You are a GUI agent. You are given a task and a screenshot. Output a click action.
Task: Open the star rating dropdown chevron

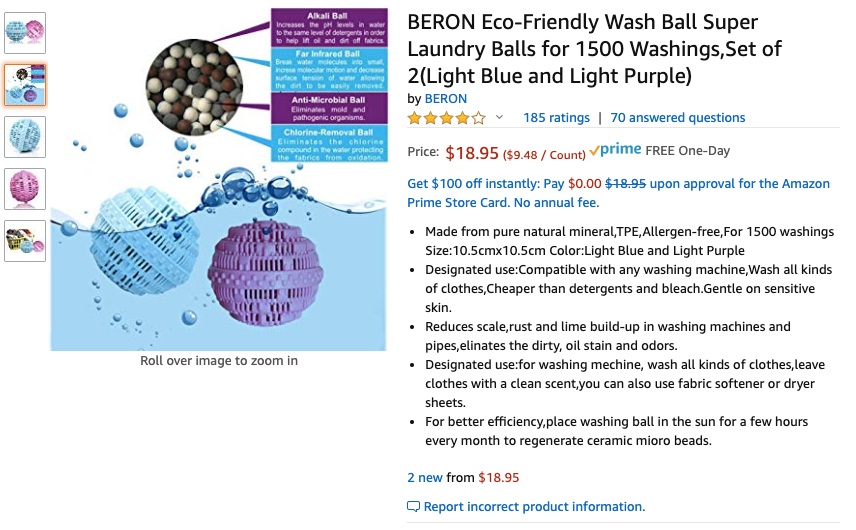(499, 117)
